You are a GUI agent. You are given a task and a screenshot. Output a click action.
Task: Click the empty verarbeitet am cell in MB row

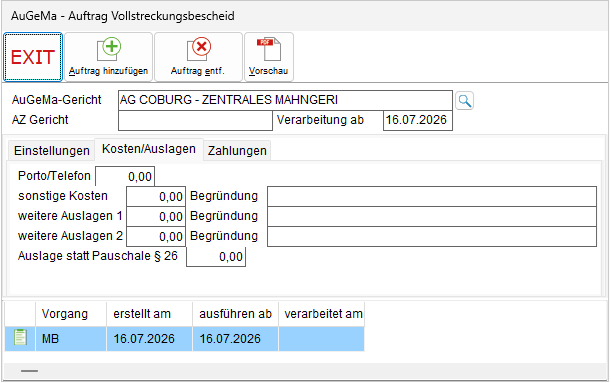coord(321,339)
